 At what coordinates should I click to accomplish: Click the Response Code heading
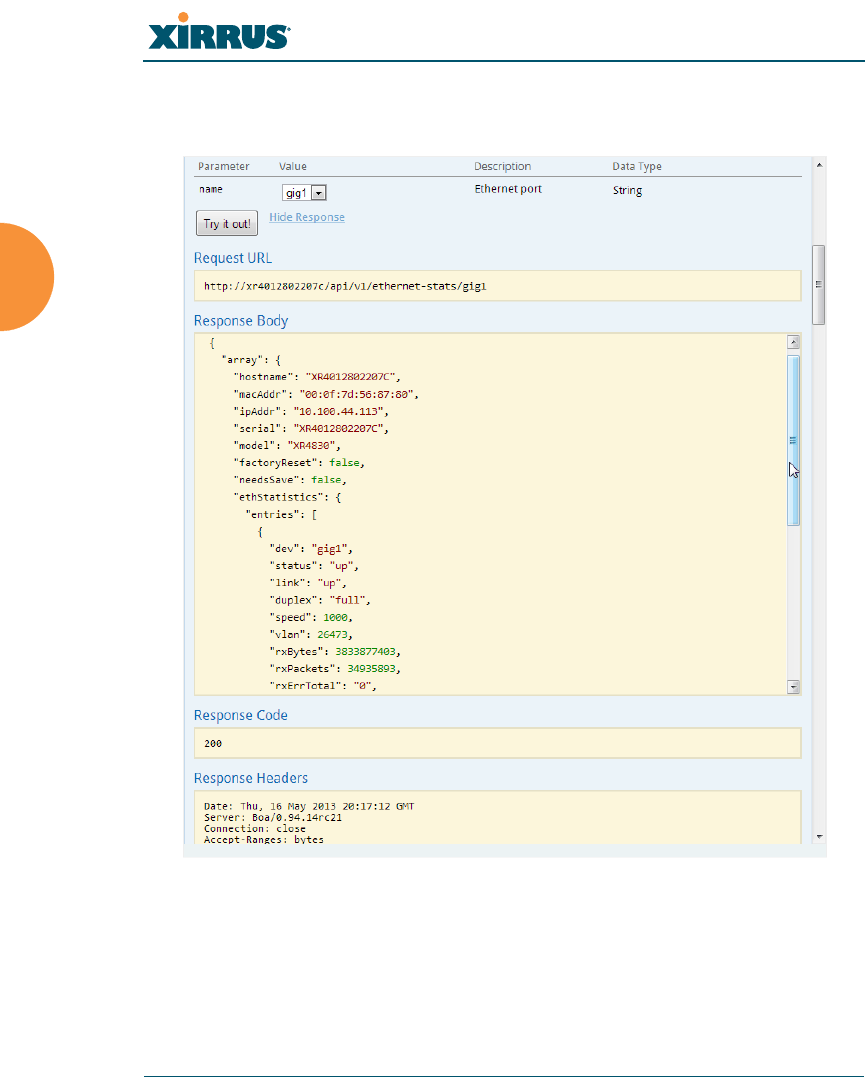coord(240,715)
